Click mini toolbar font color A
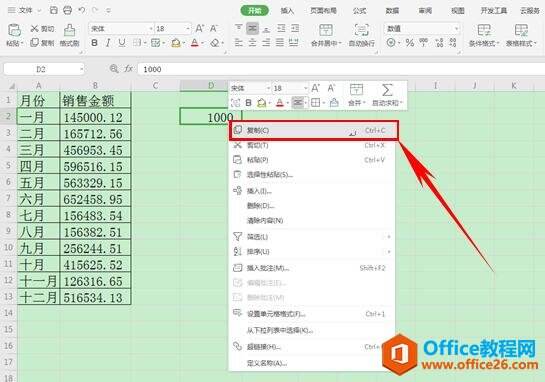 pyautogui.click(x=280, y=103)
